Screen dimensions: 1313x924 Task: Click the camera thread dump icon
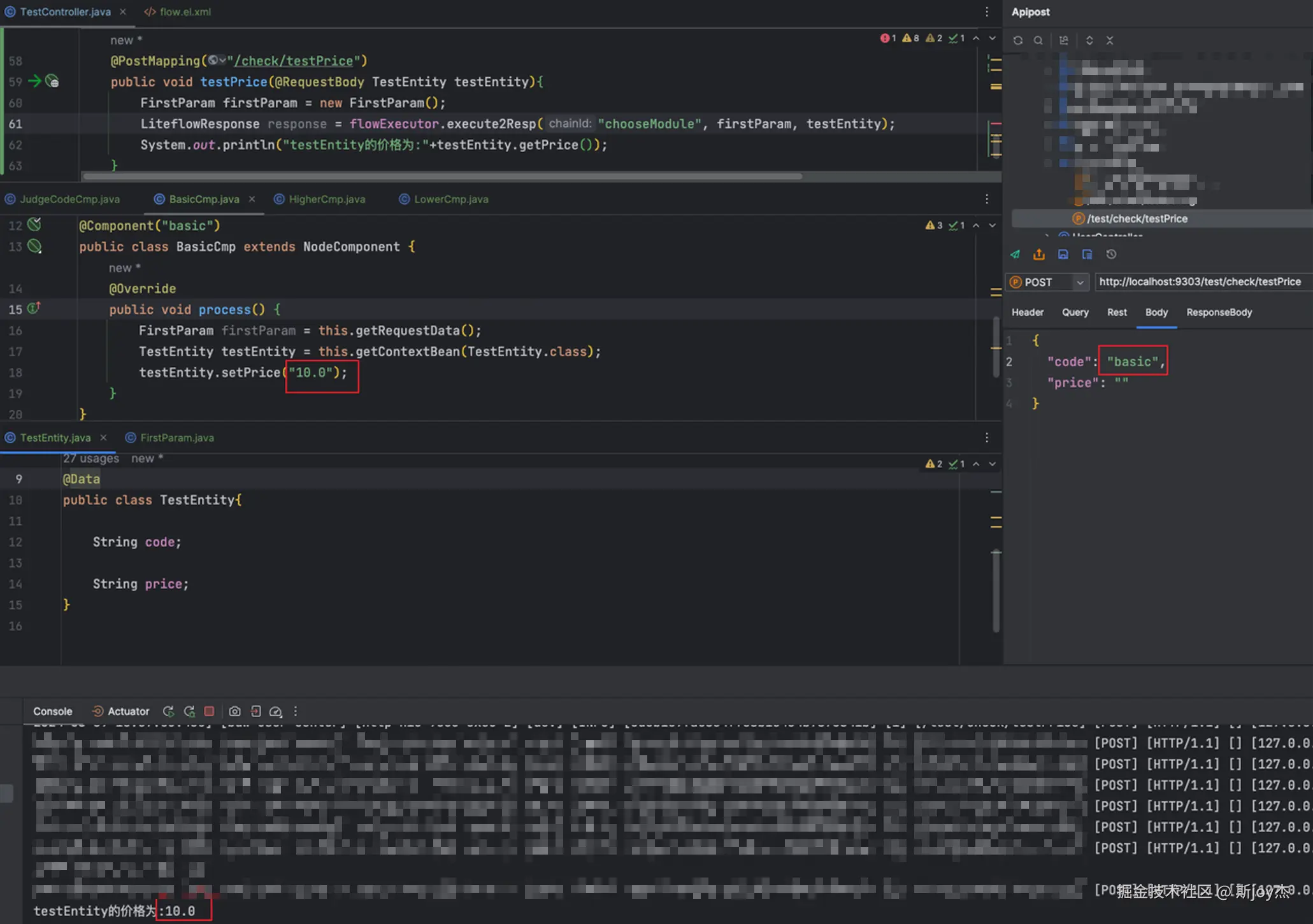point(234,711)
